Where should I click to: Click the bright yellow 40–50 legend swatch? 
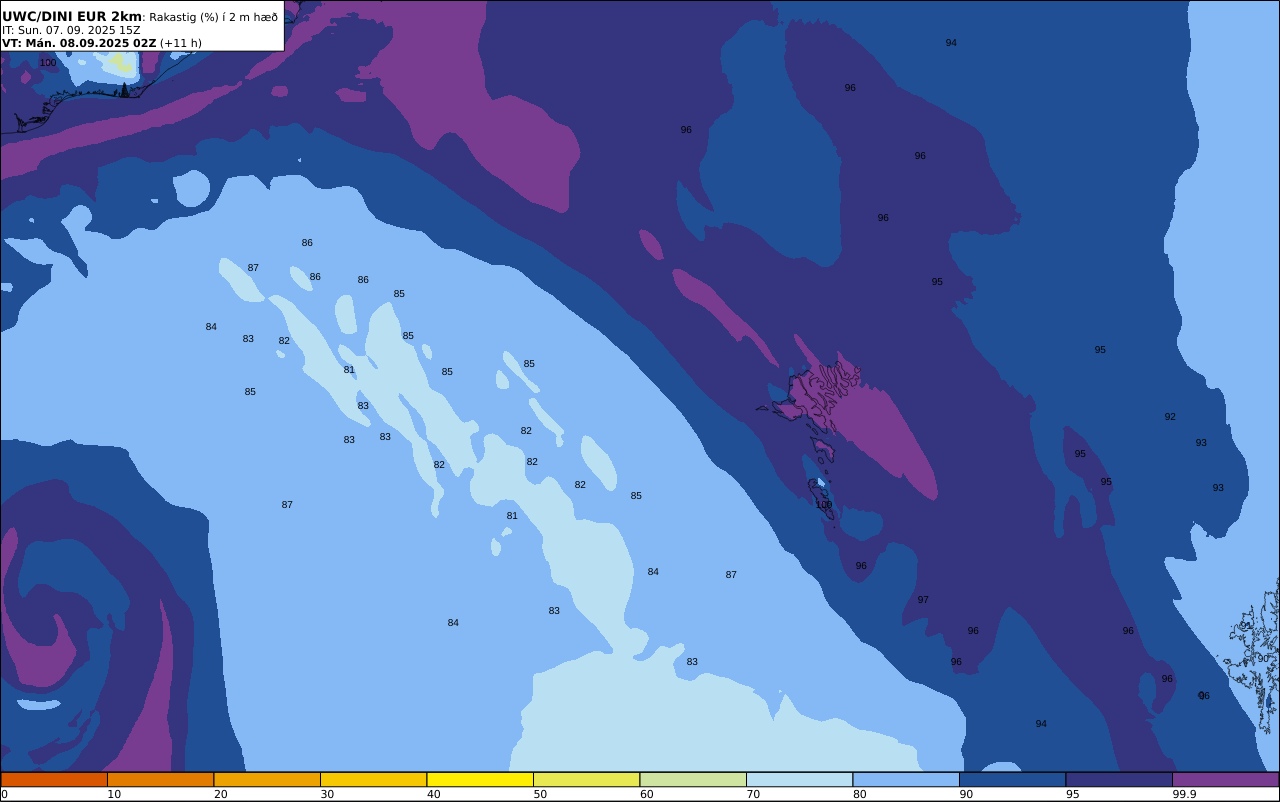(480, 779)
